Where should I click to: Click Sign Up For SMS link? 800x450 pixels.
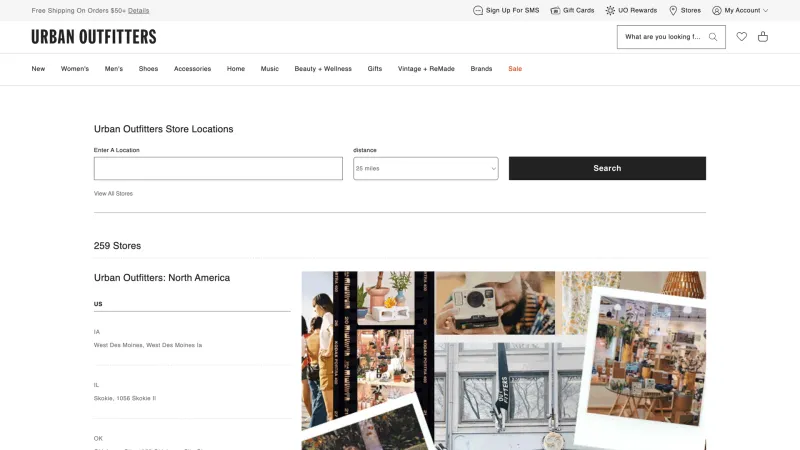pos(512,10)
